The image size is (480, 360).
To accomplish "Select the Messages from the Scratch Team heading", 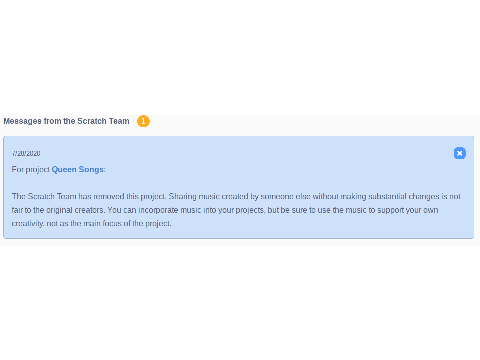I will point(66,121).
